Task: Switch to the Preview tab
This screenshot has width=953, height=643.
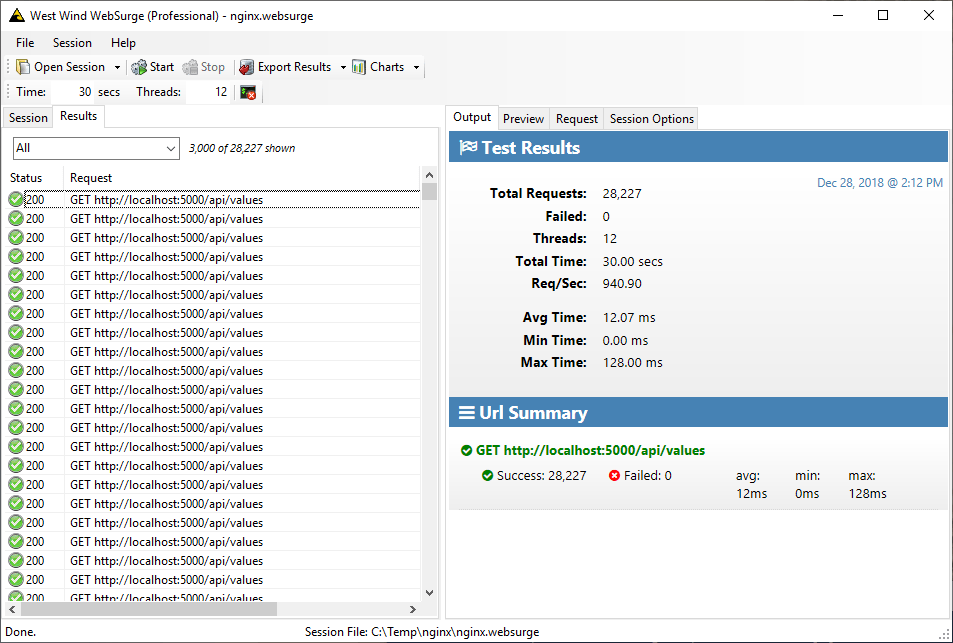Action: [x=523, y=119]
